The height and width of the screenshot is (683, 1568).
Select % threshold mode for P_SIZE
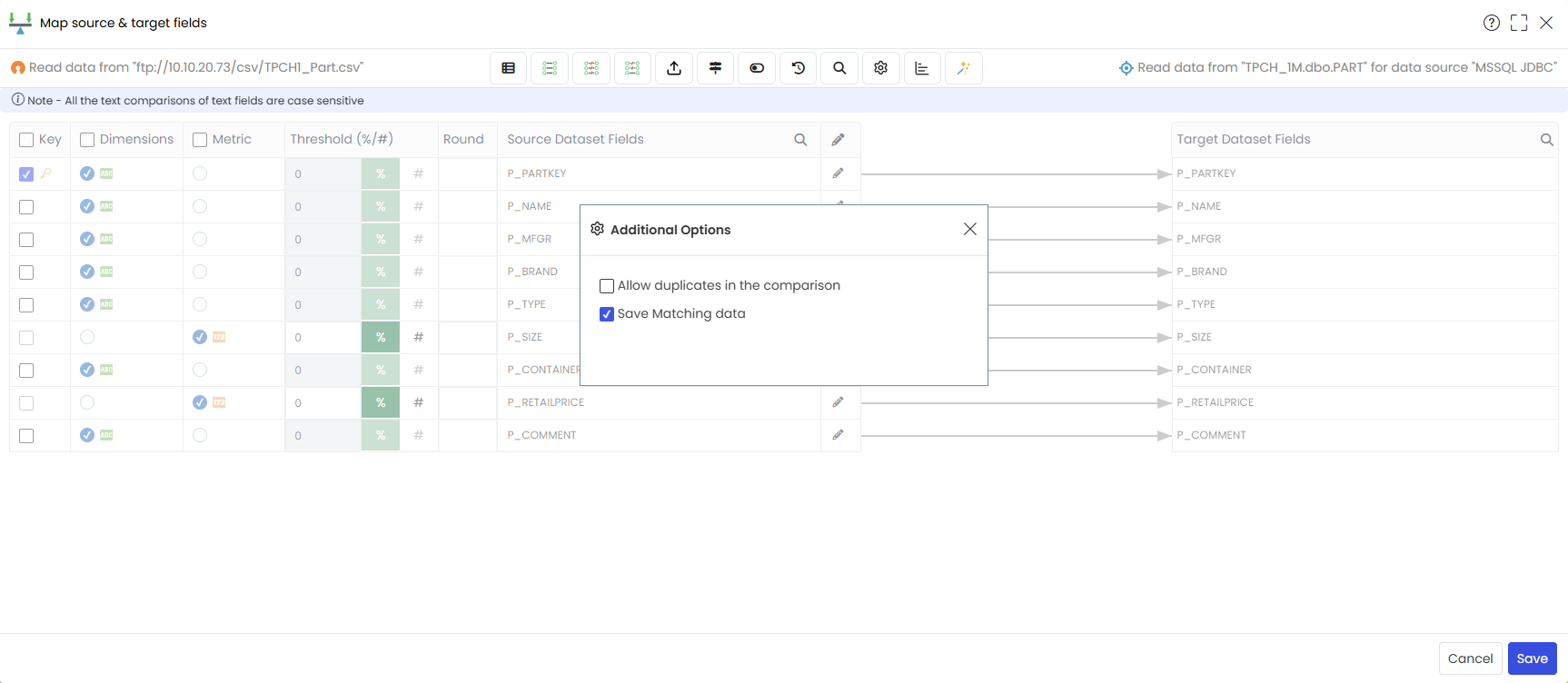point(381,337)
